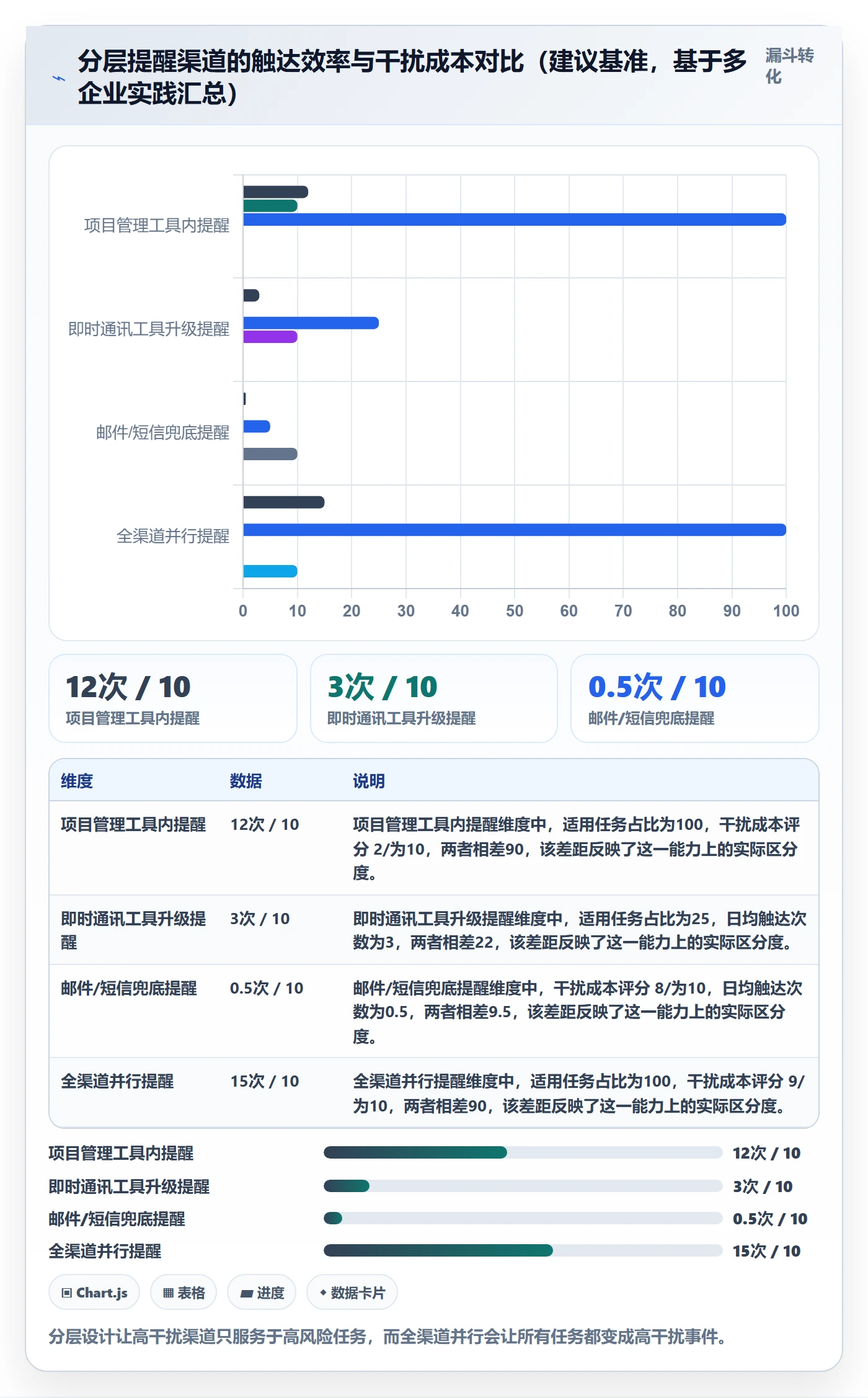Viewport: 868px width, 1398px height.
Task: Click the 邮件/短信兜底提醒 progress bar
Action: (523, 1218)
